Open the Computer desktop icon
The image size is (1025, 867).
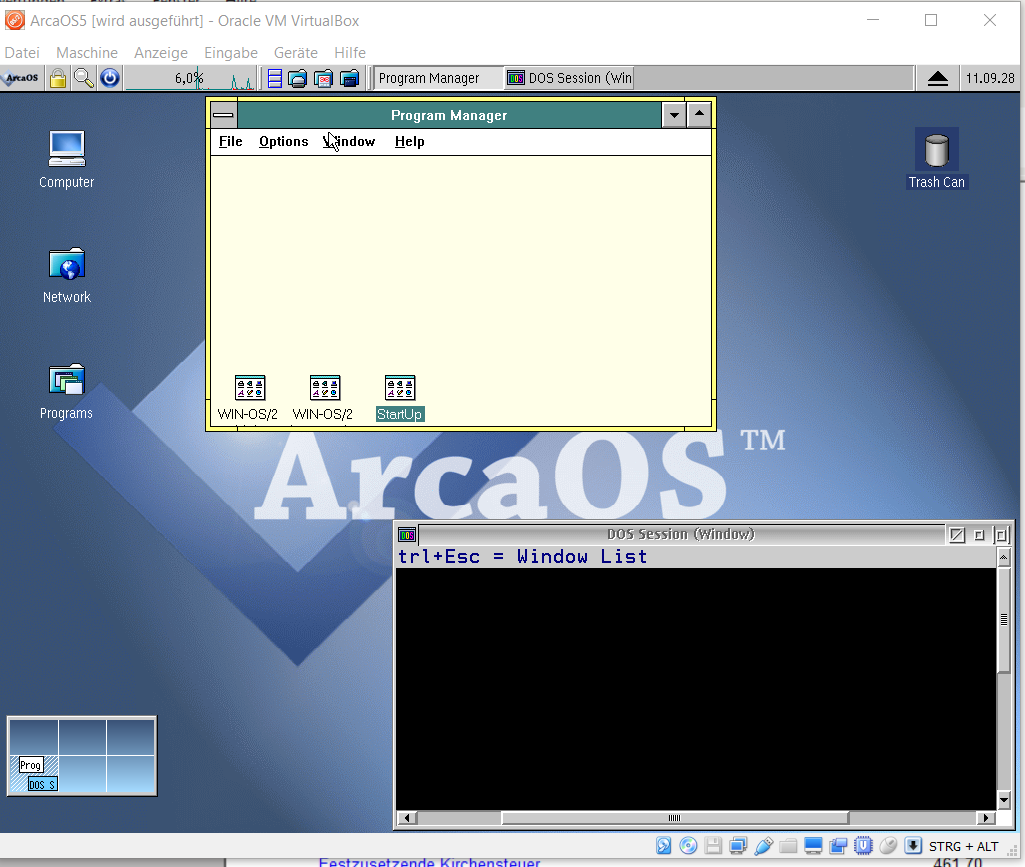(x=67, y=160)
